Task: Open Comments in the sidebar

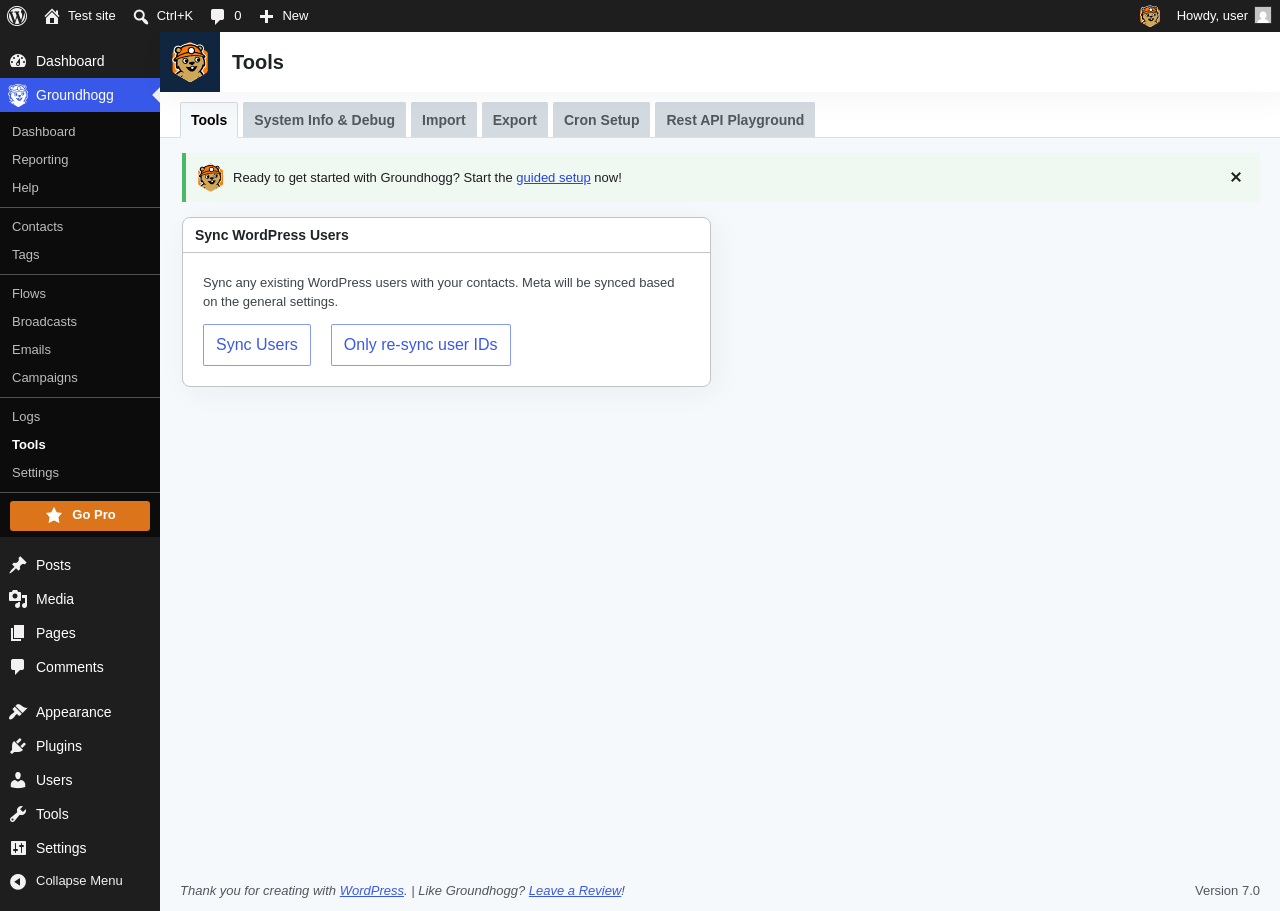Action: pos(80,667)
